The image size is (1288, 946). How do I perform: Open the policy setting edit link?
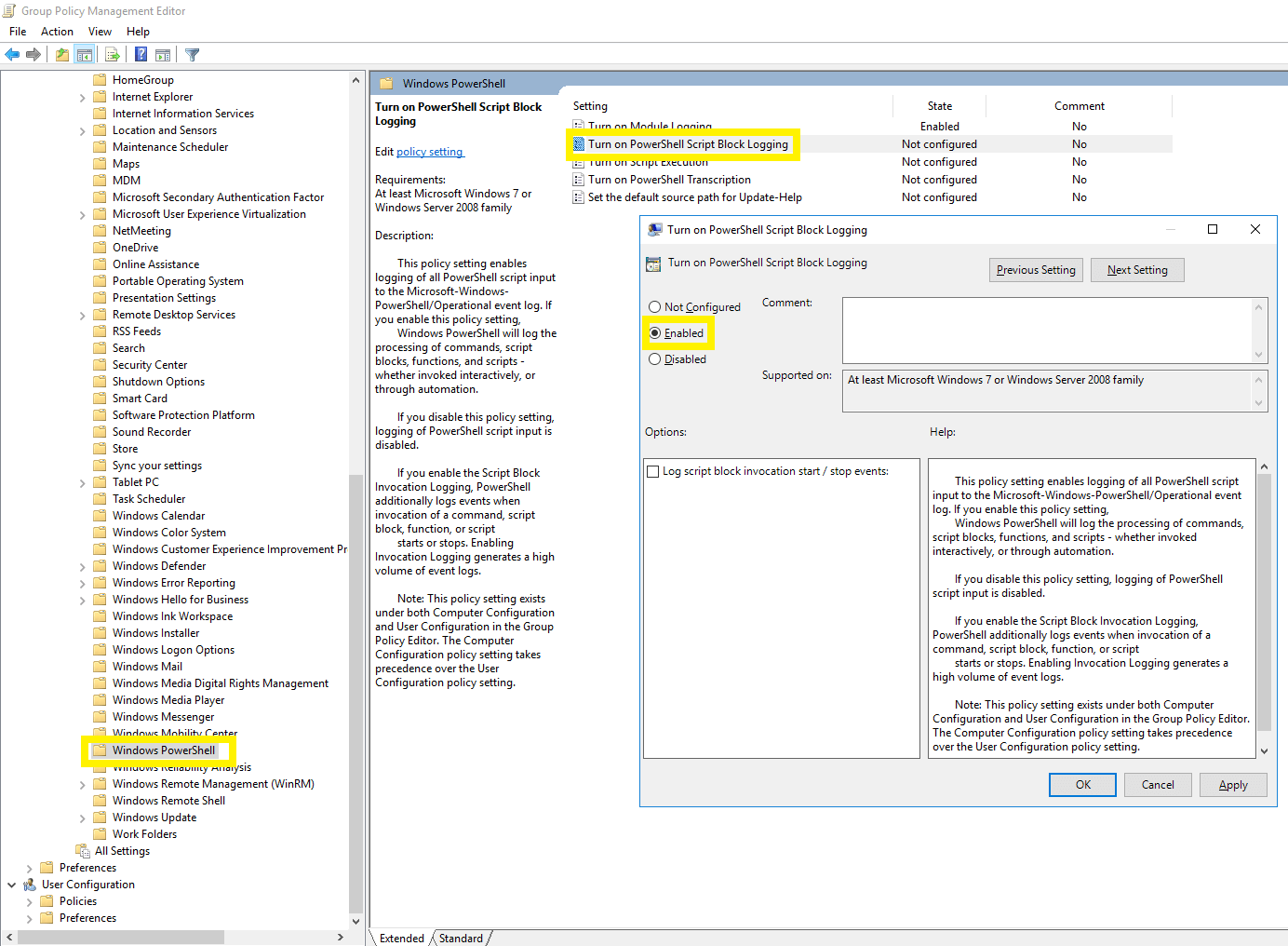(429, 151)
